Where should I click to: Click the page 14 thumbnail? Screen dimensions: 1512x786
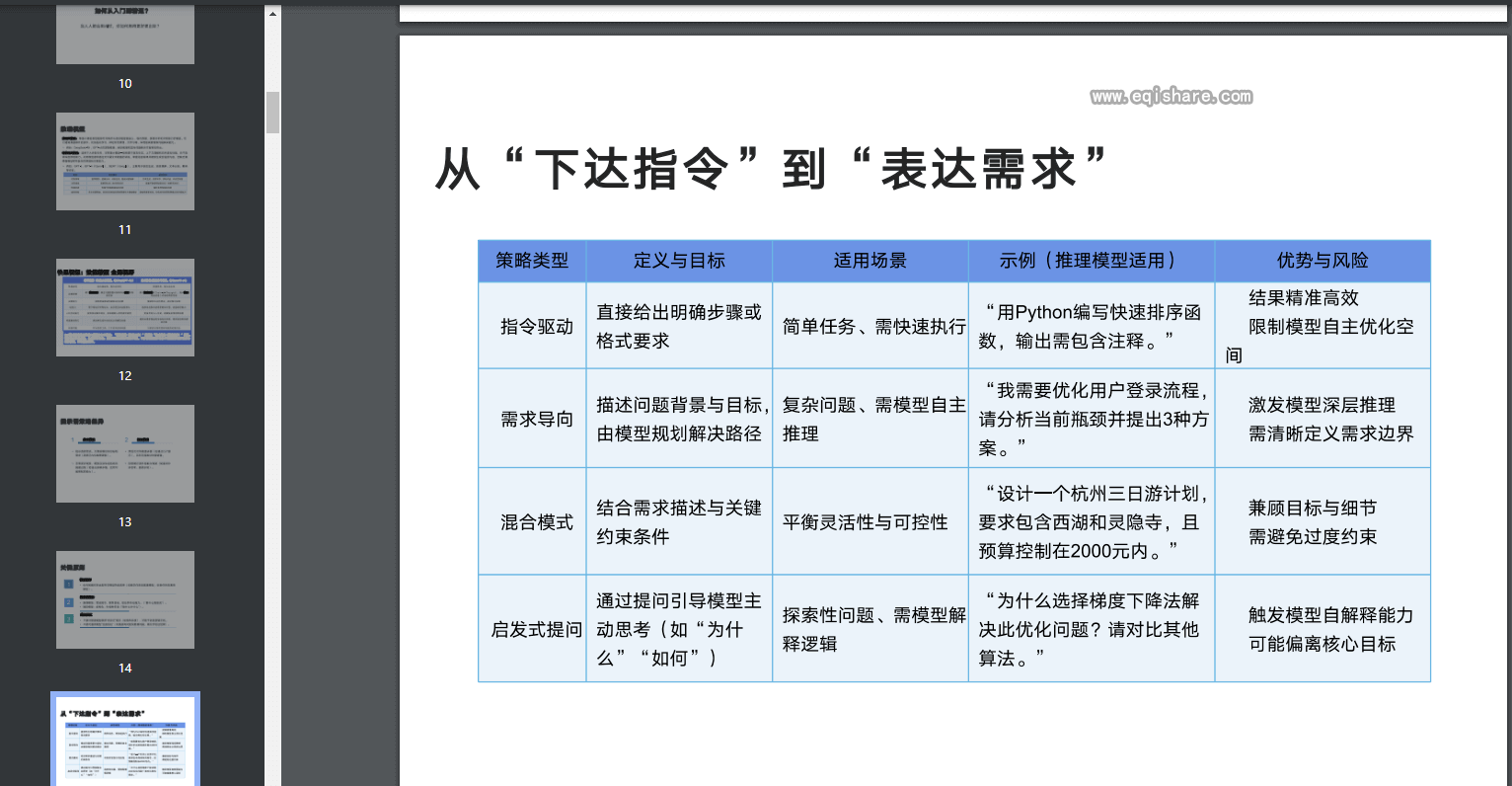pos(125,599)
